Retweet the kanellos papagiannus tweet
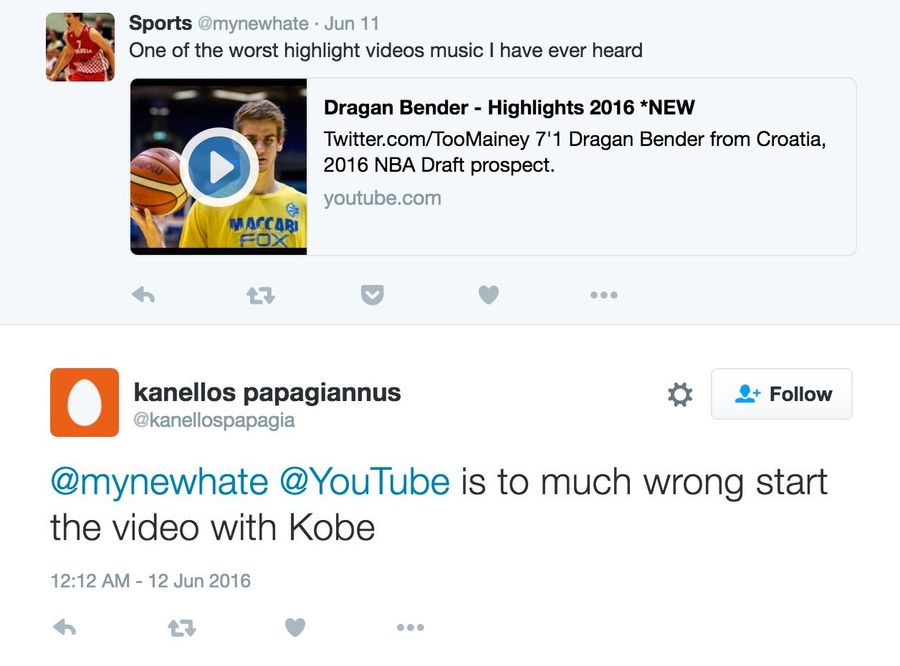Viewport: 900px width, 666px height. pyautogui.click(x=182, y=628)
